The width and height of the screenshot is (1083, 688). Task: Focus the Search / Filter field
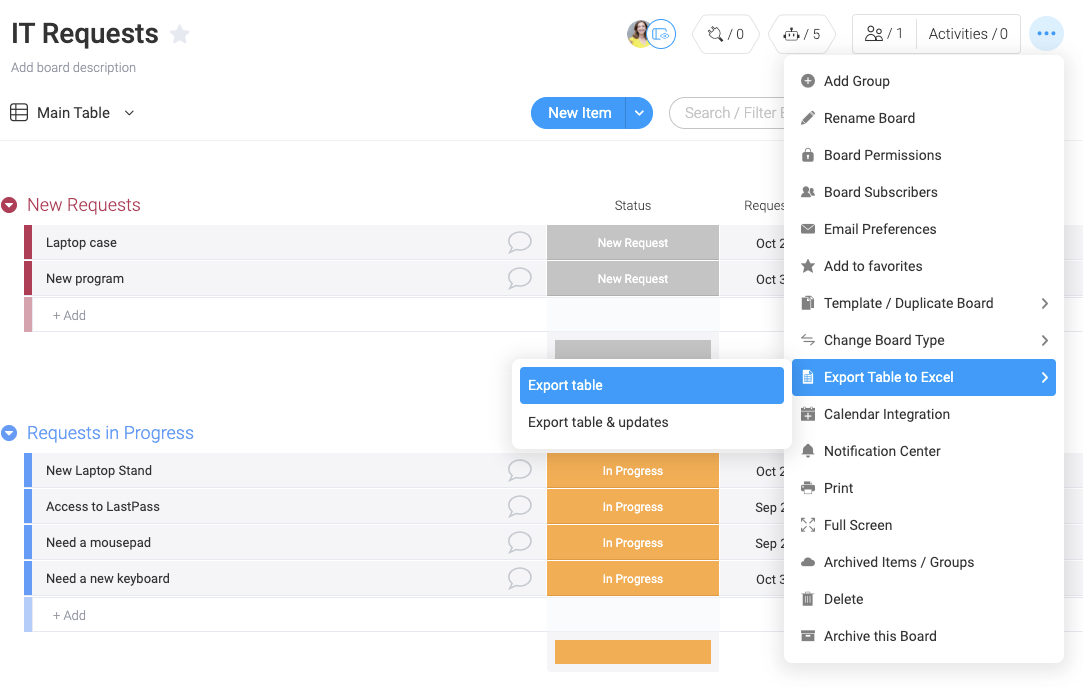pos(728,113)
